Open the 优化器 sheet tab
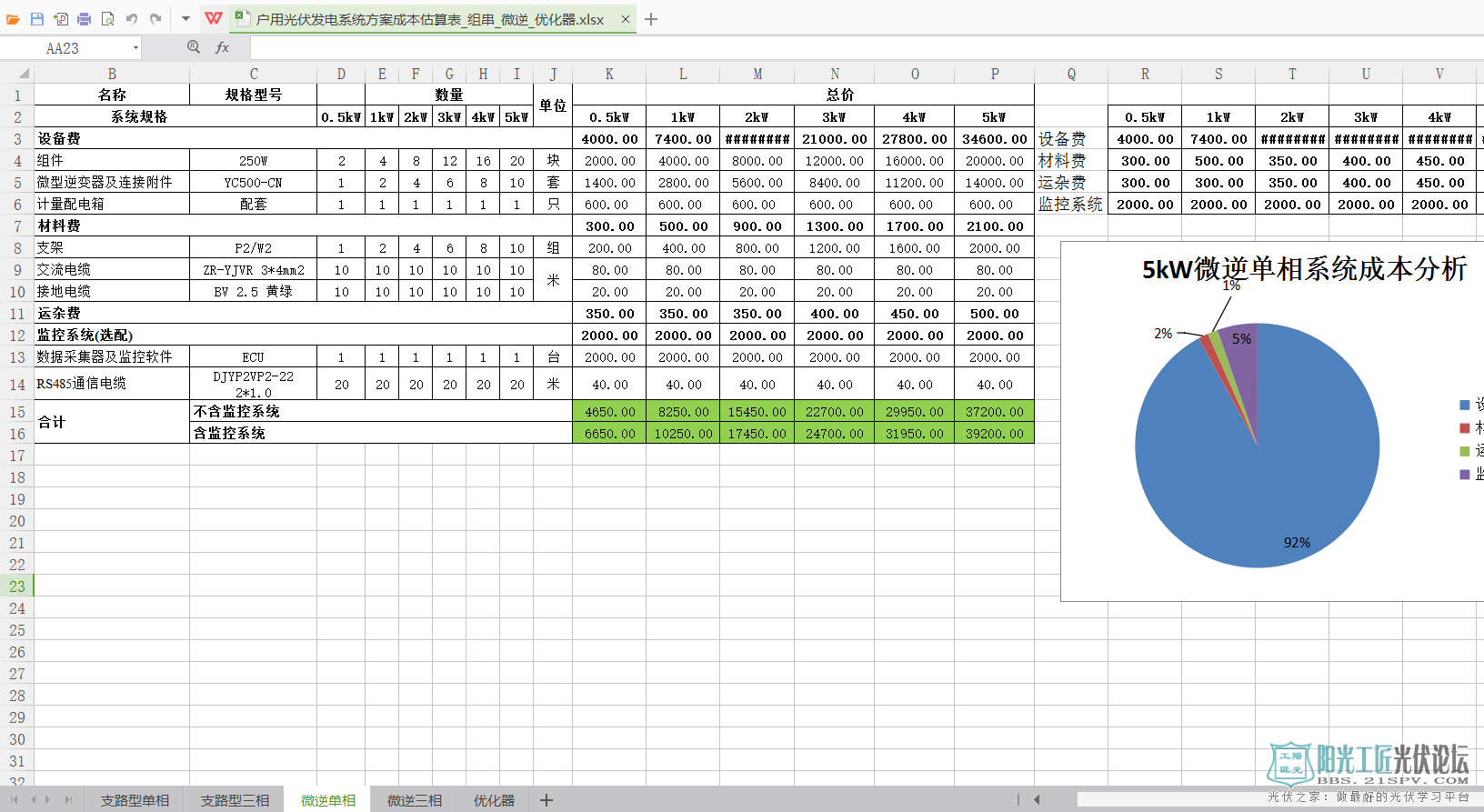Image resolution: width=1484 pixels, height=812 pixels. pyautogui.click(x=494, y=800)
